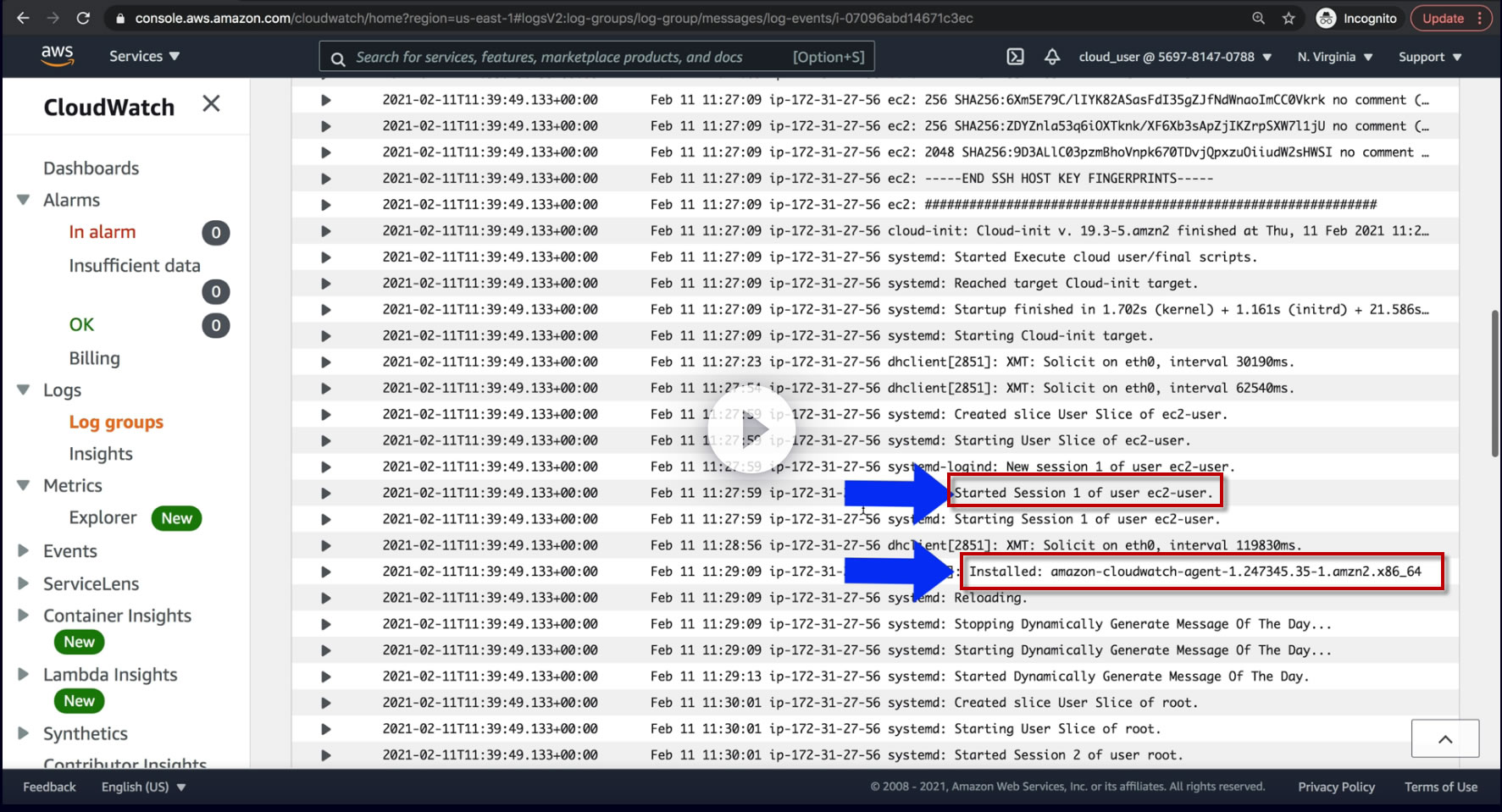Click the Created slice User Slice of root text
This screenshot has width=1502, height=812.
click(x=1076, y=703)
